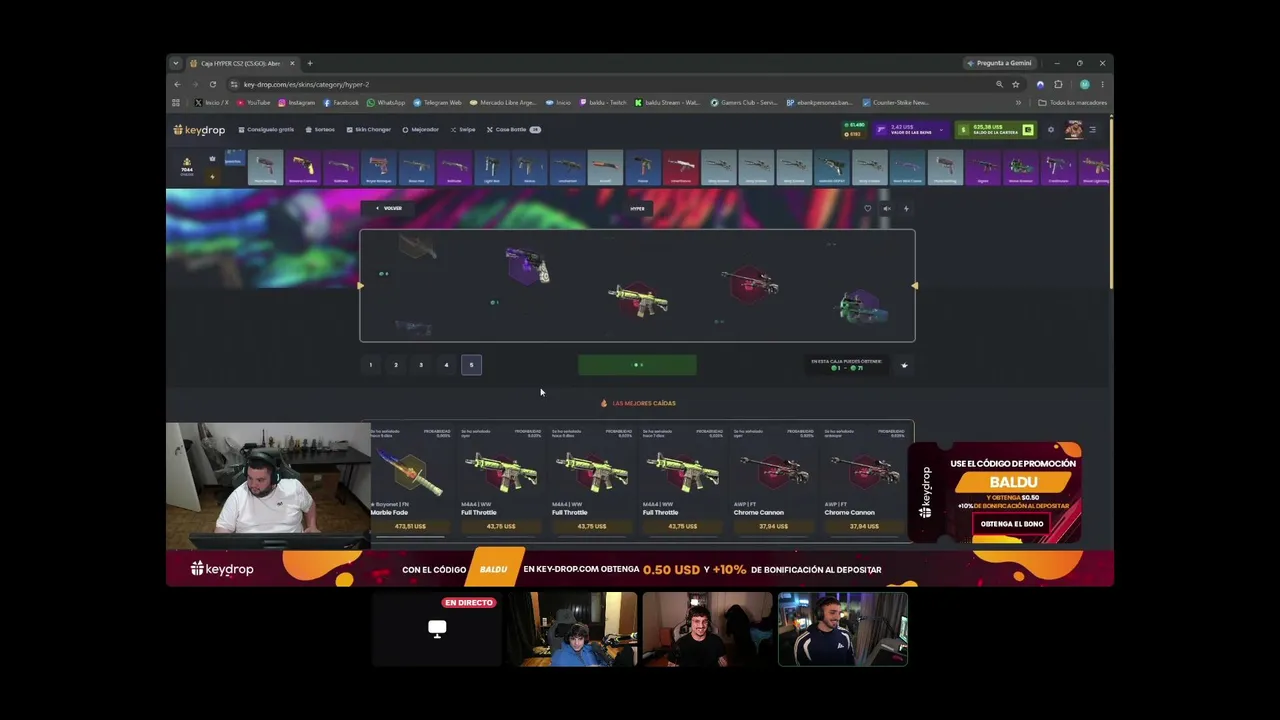Viewport: 1280px width, 720px height.
Task: Open the Chrome extensions puzzle icon
Action: pos(1058,84)
